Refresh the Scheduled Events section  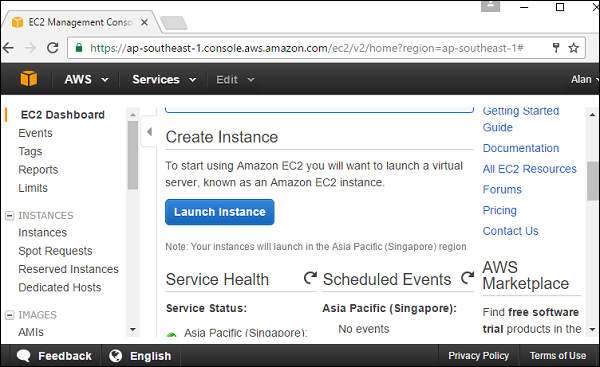[x=467, y=278]
